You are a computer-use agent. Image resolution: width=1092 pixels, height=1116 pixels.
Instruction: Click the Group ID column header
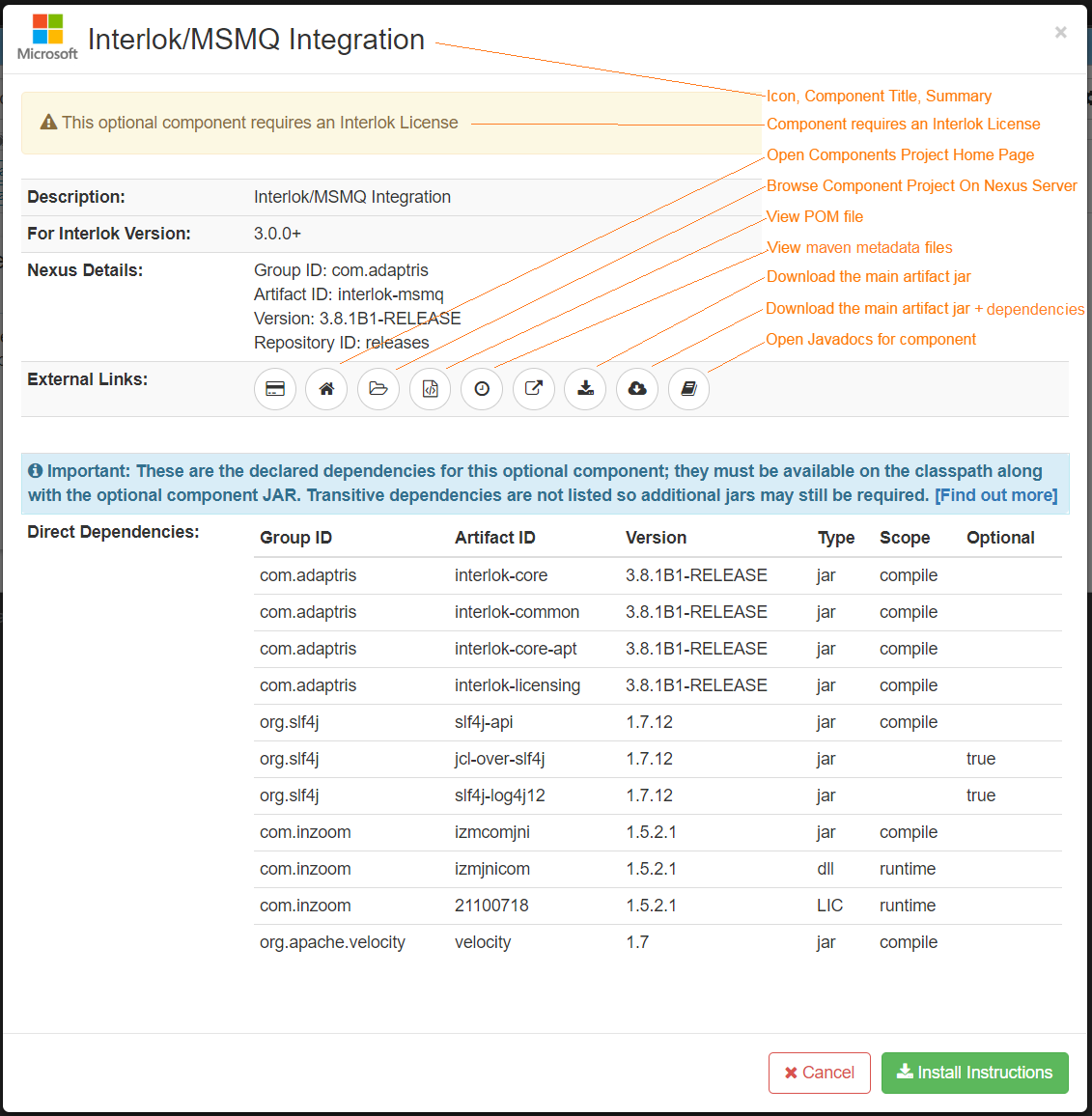pos(296,538)
